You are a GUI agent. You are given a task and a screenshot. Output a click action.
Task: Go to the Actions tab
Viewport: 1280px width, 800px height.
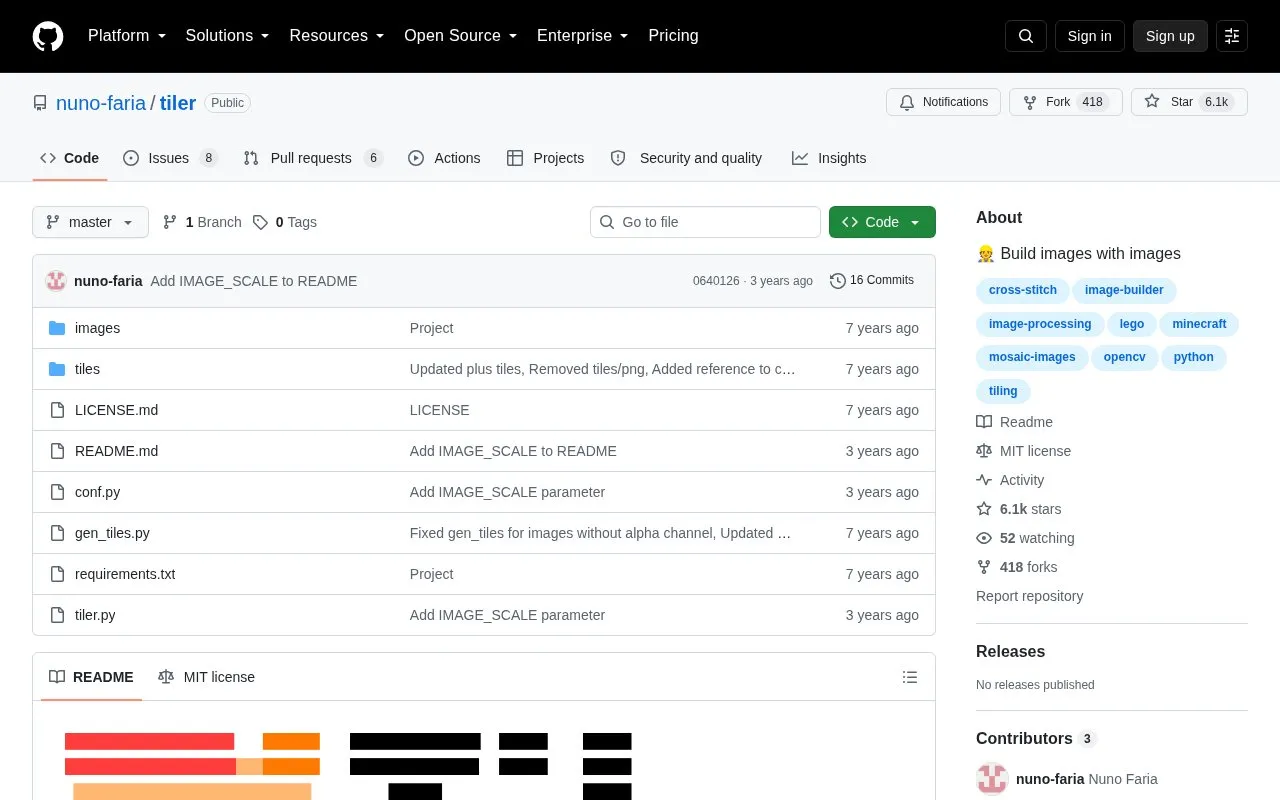point(444,158)
